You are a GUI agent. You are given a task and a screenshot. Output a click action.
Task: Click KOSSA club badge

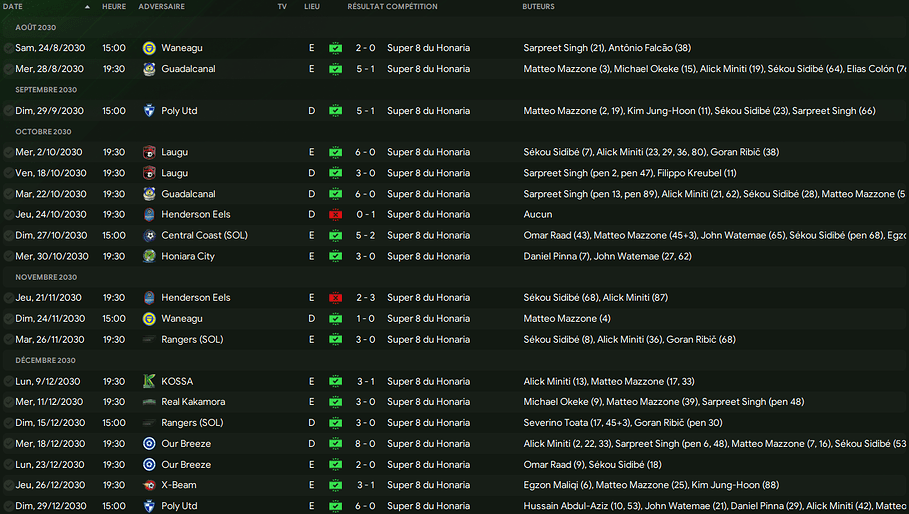(149, 381)
